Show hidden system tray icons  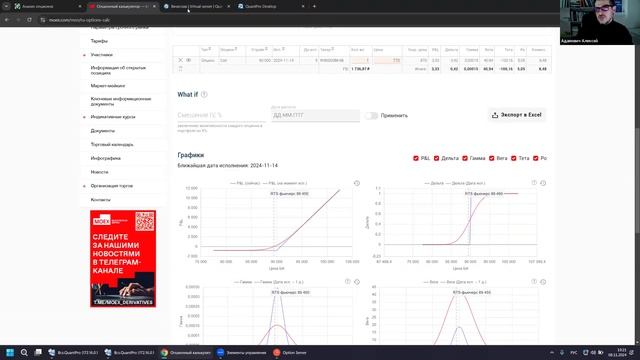[x=552, y=353]
